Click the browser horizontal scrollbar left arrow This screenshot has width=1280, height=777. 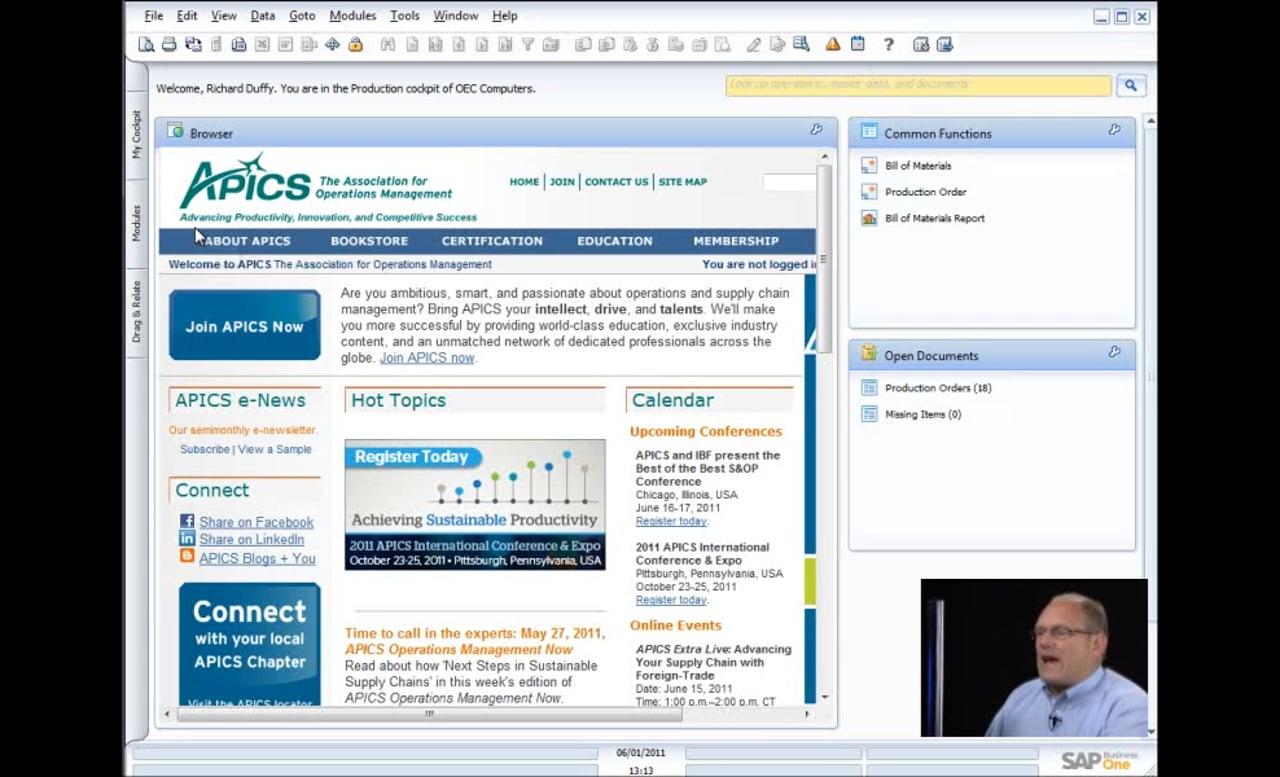[167, 713]
